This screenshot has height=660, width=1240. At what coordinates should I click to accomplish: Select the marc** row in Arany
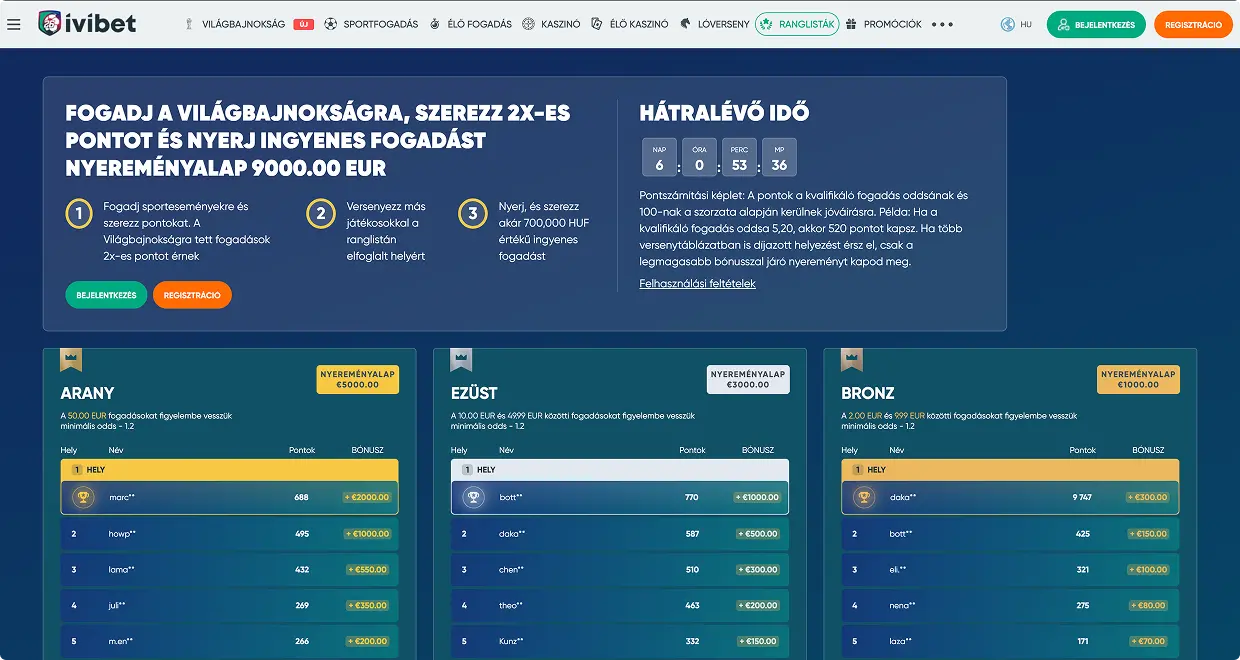(x=230, y=497)
